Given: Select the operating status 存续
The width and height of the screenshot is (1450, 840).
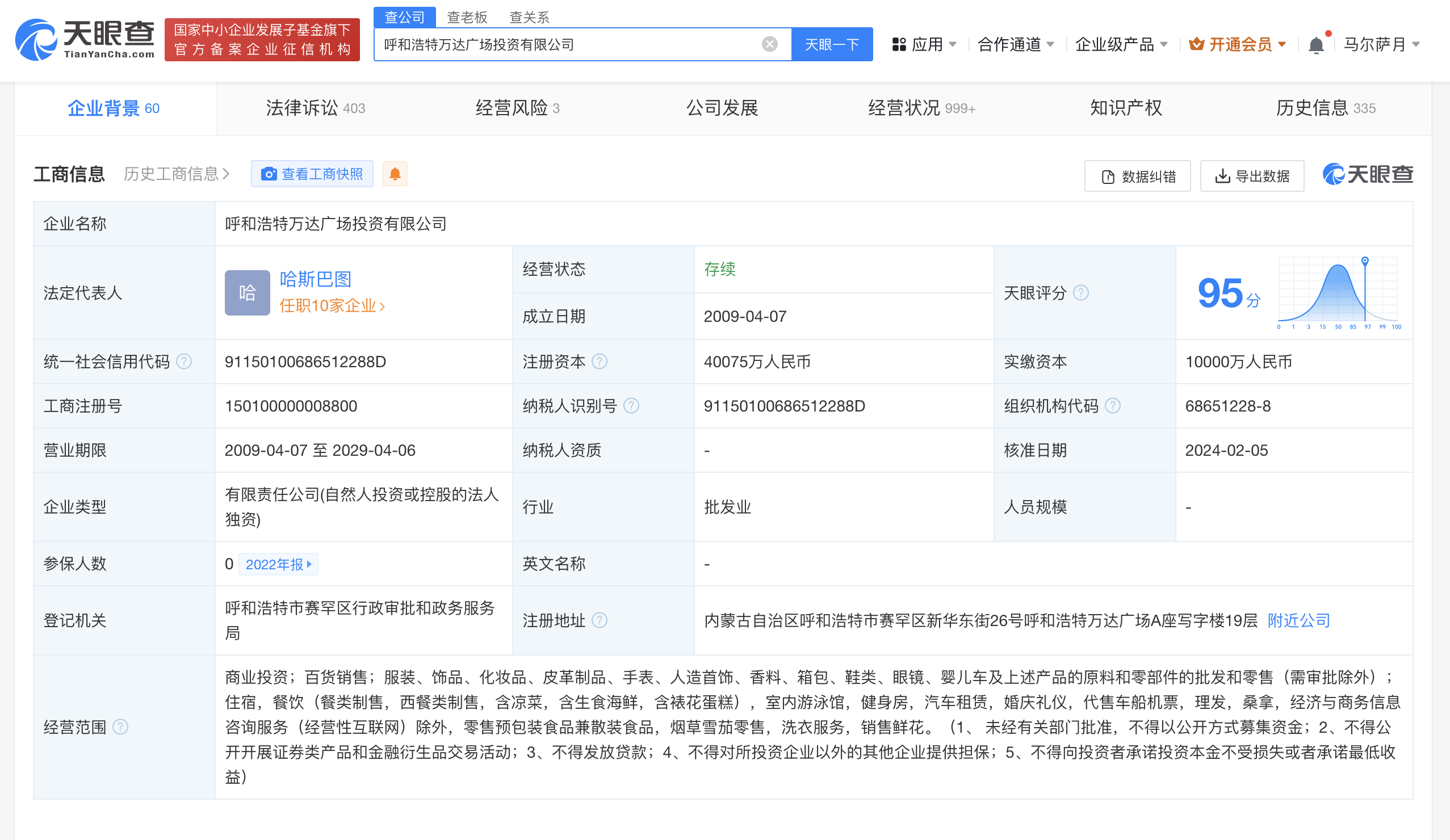Looking at the screenshot, I should 720,268.
